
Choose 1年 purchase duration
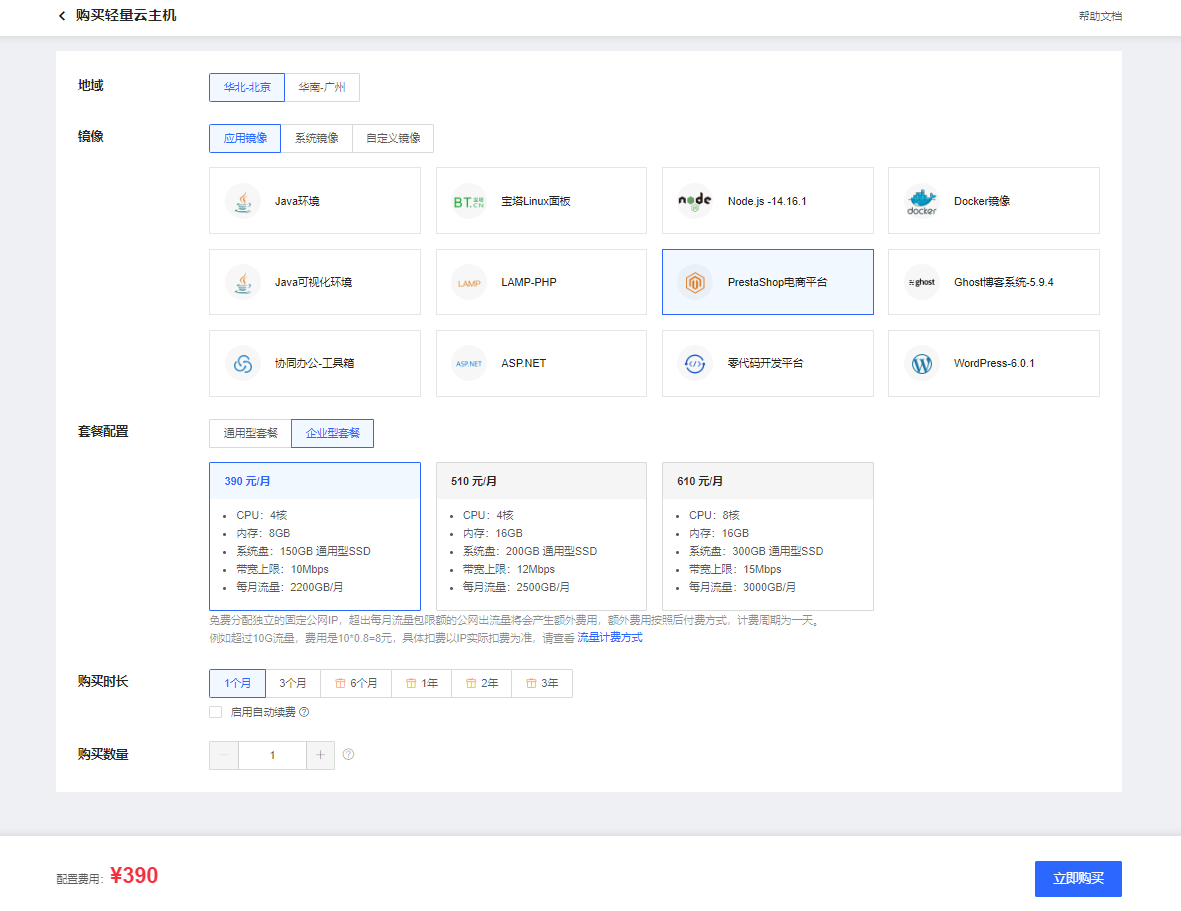(422, 684)
